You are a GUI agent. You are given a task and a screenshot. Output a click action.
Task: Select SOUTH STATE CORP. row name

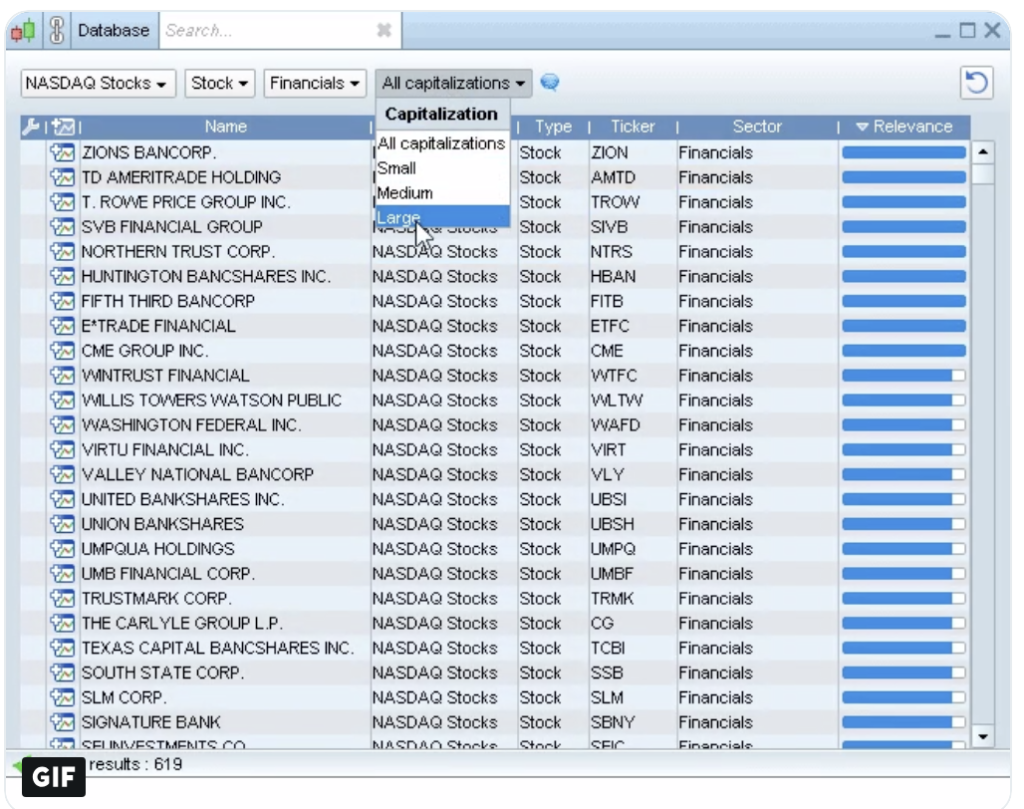pyautogui.click(x=162, y=673)
